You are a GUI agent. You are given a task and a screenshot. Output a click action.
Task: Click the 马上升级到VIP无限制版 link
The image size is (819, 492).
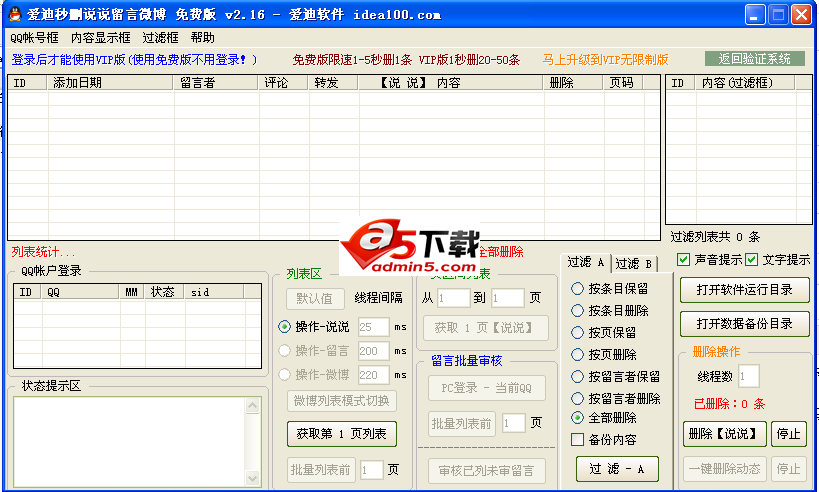click(x=605, y=60)
